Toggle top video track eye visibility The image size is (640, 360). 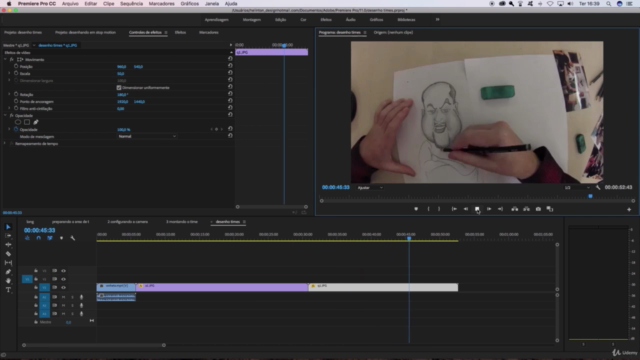(63, 271)
